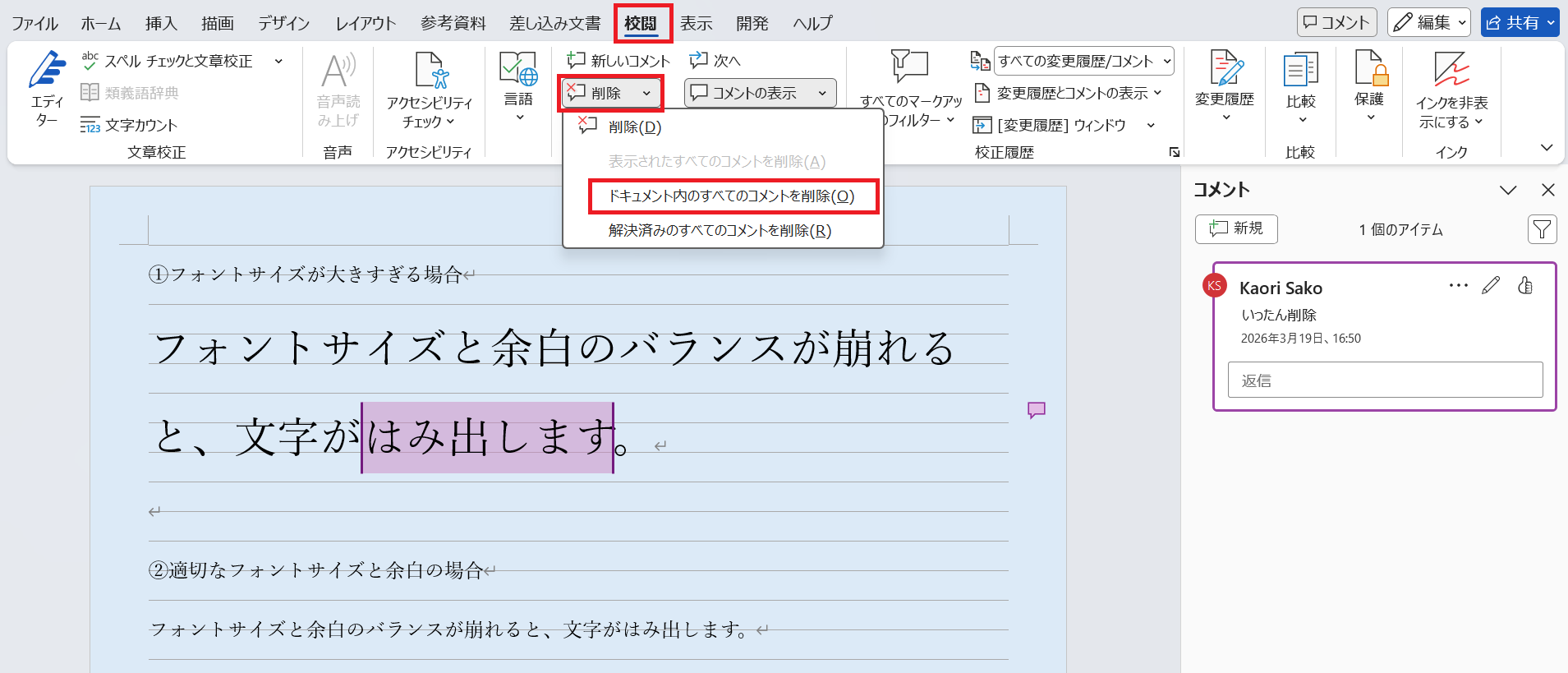Open more thread actions (…) on Kaori Sako comment
Viewport: 1568px width, 673px height.
click(x=1458, y=285)
